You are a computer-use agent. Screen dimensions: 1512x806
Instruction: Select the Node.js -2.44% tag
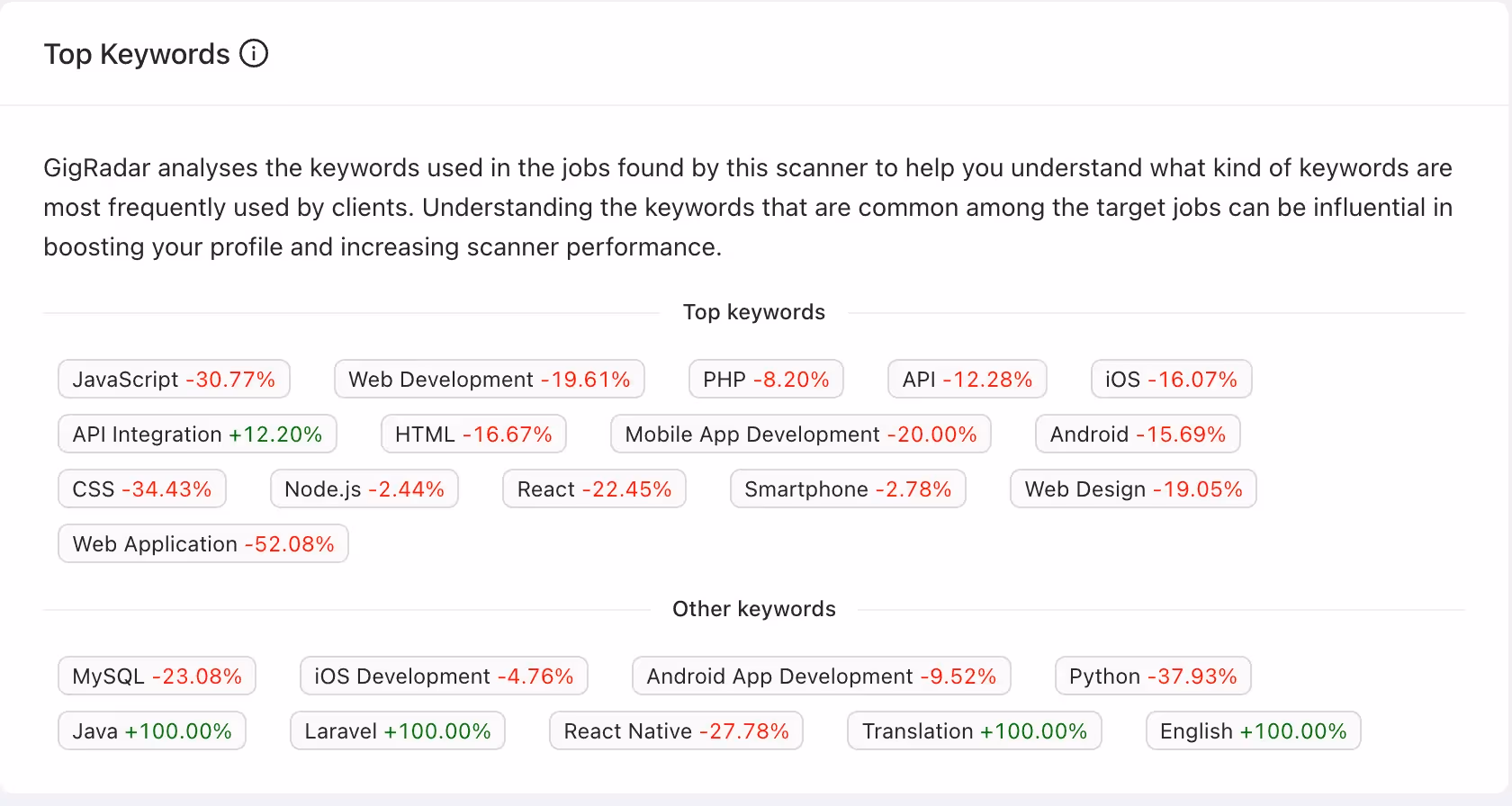[364, 488]
